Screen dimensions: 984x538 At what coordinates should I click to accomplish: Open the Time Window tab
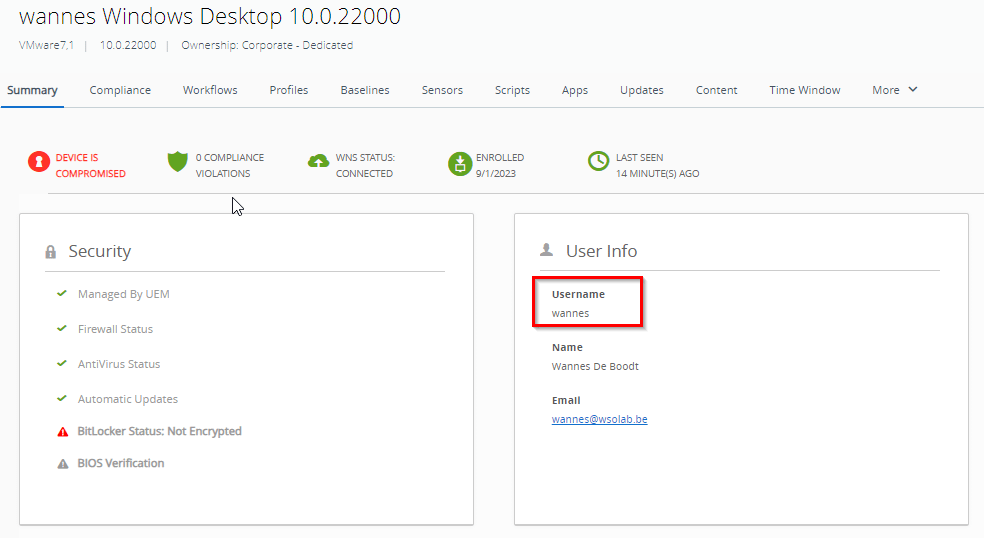804,90
